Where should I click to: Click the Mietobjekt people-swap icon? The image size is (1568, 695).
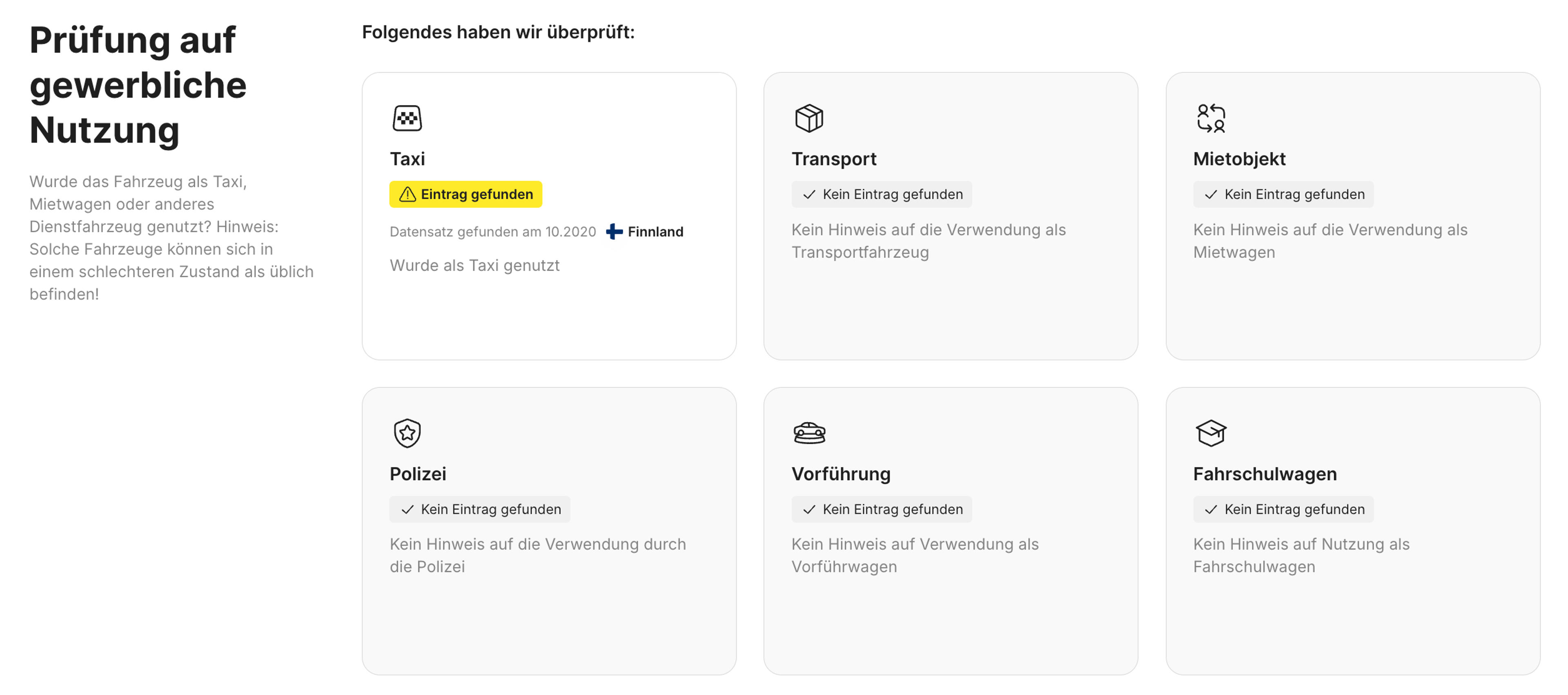coord(1210,118)
